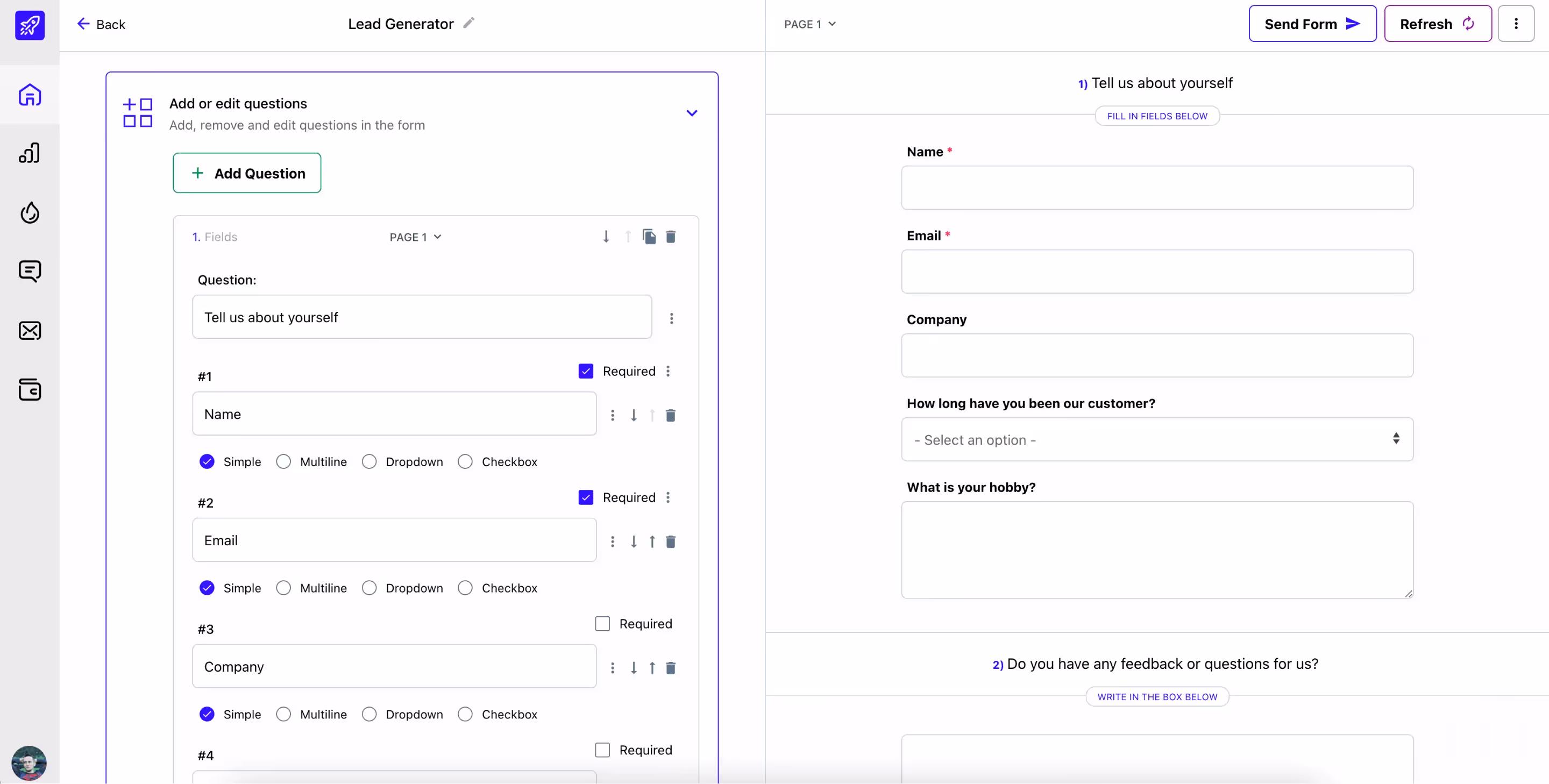Select Checkbox type for the Name field

pos(465,461)
